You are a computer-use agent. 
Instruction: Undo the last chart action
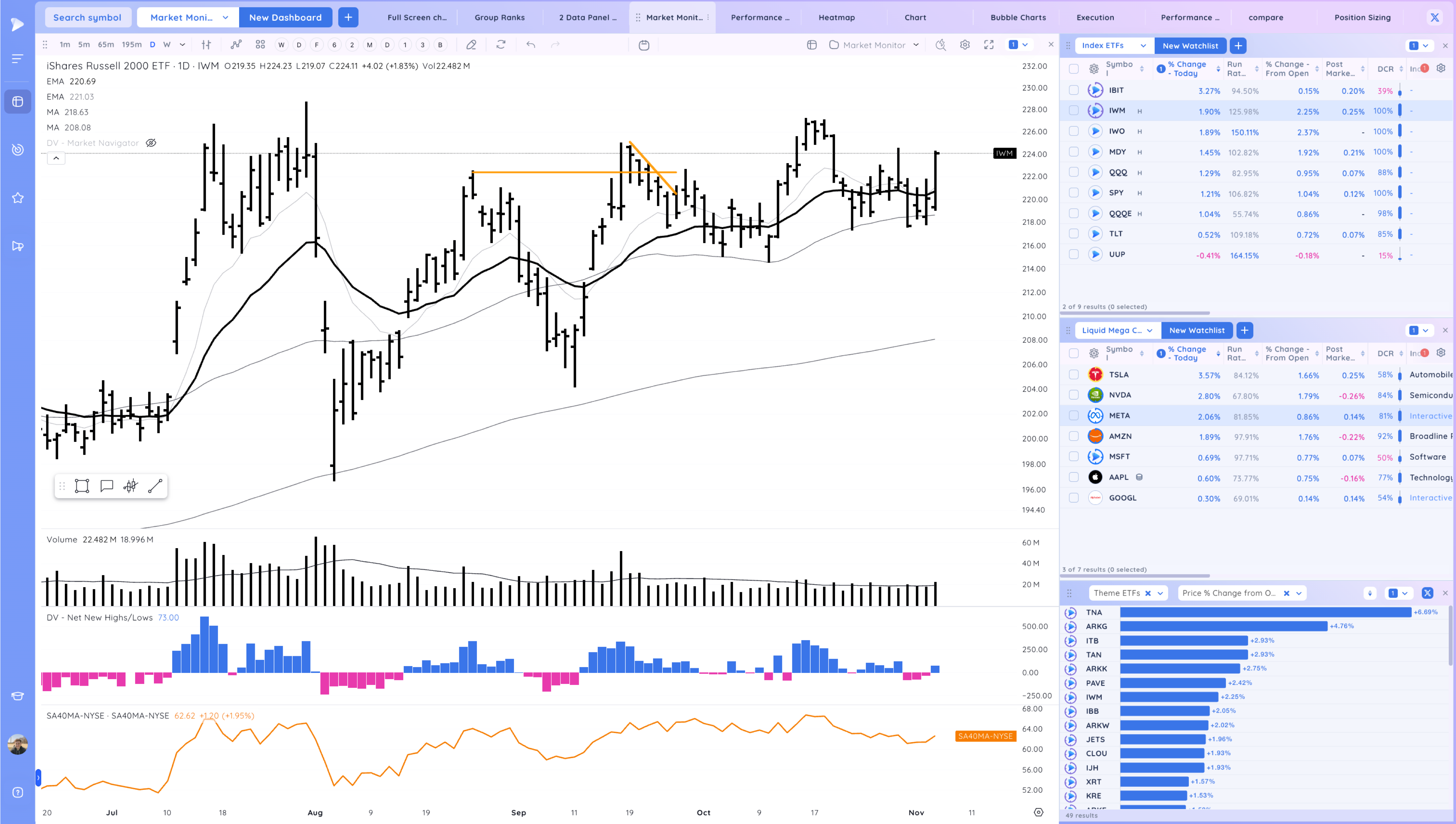(530, 45)
